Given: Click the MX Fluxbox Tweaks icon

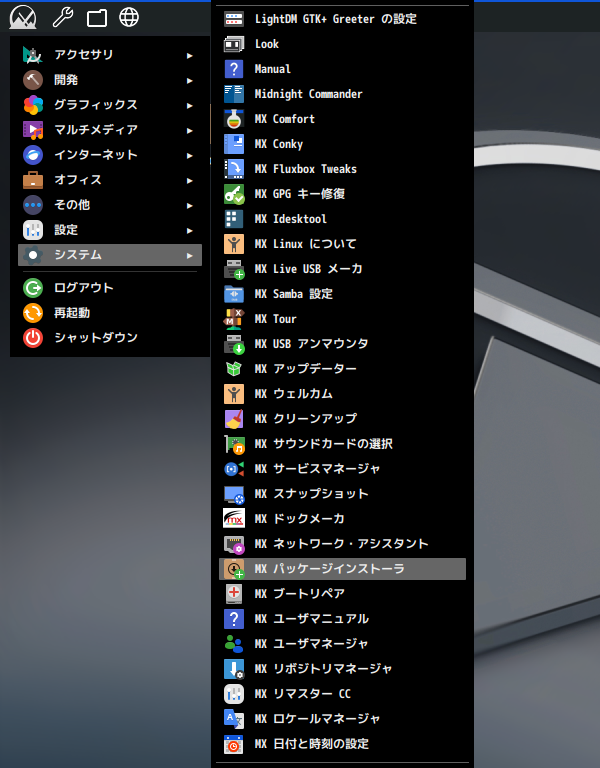Looking at the screenshot, I should pos(234,169).
